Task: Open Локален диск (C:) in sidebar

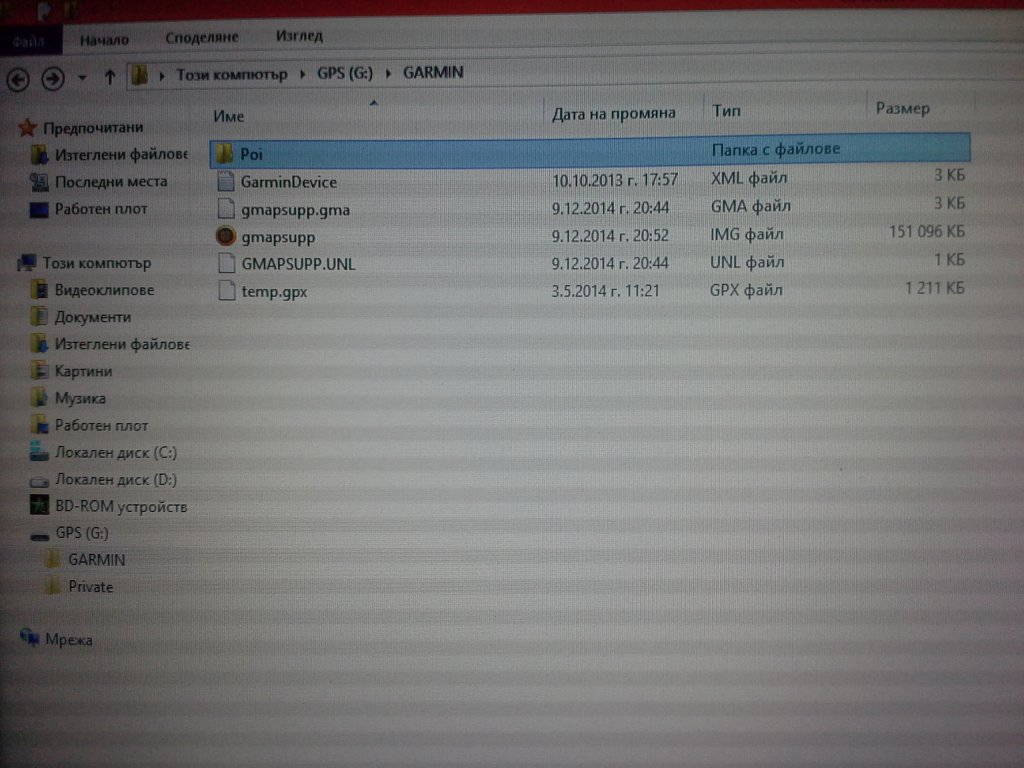Action: 116,453
